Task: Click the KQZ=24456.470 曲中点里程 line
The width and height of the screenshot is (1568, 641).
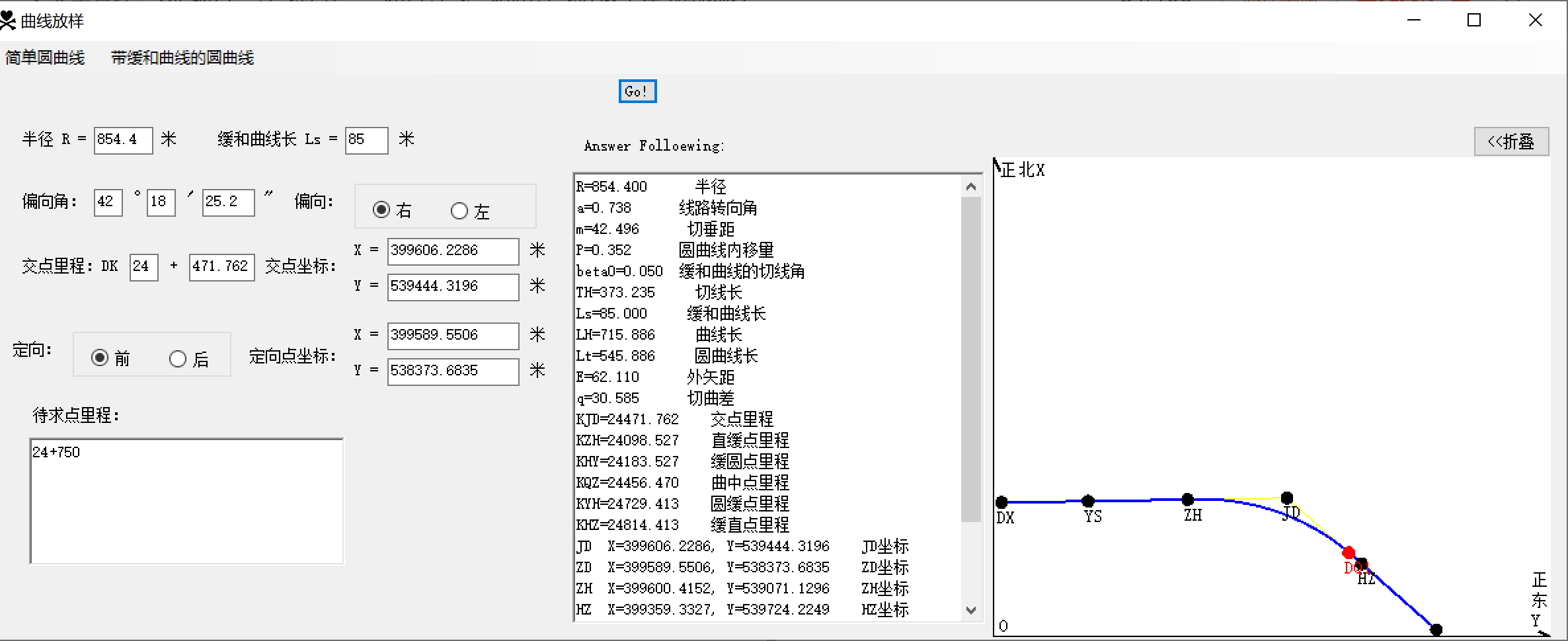Action: (x=682, y=483)
